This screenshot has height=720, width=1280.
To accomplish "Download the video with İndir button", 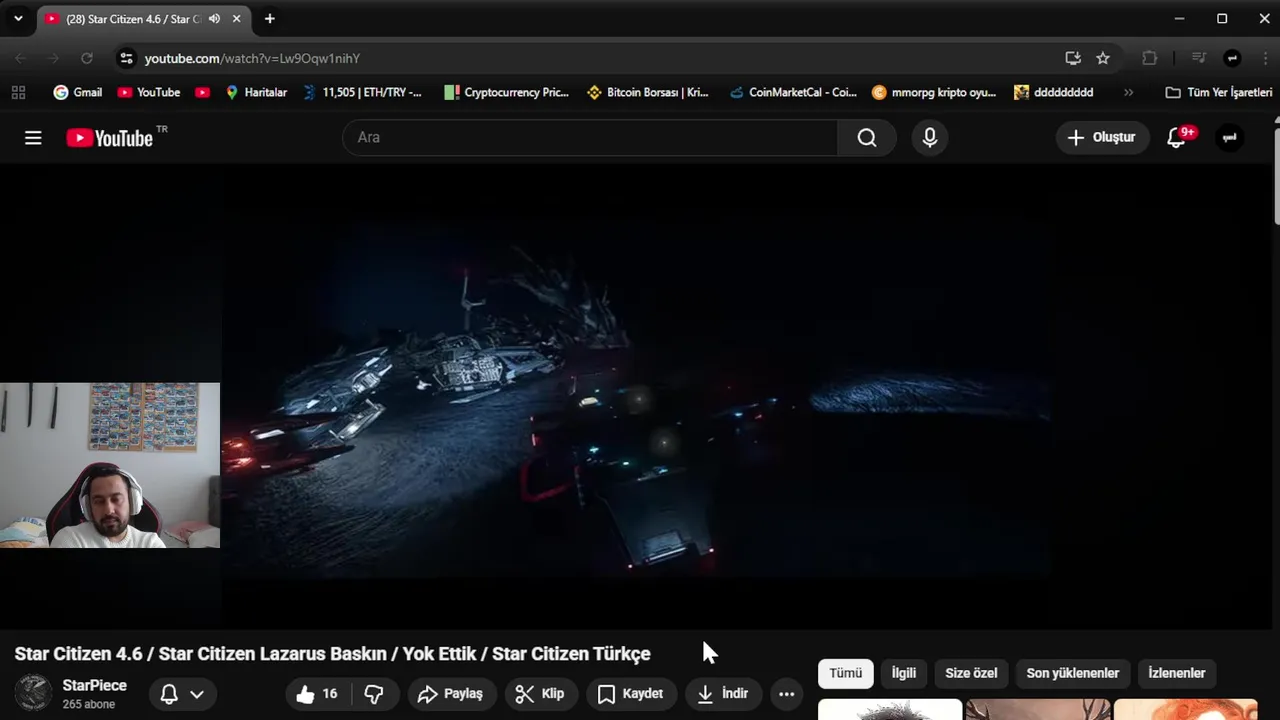I will (723, 694).
